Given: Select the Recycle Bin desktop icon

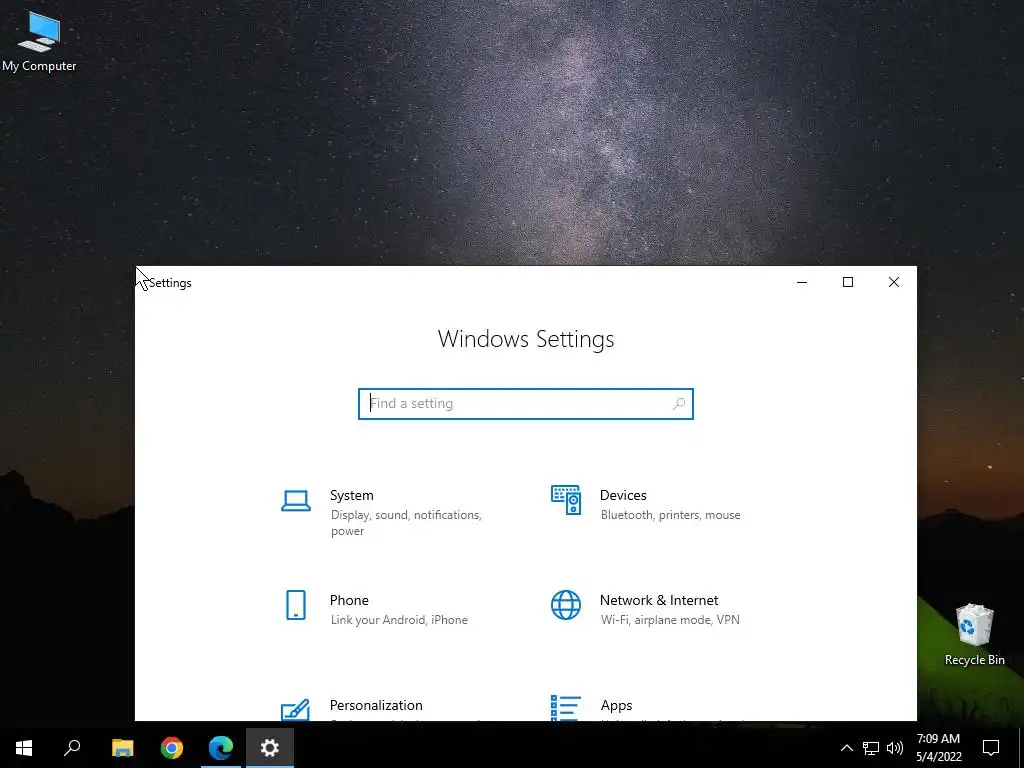Looking at the screenshot, I should 974,635.
